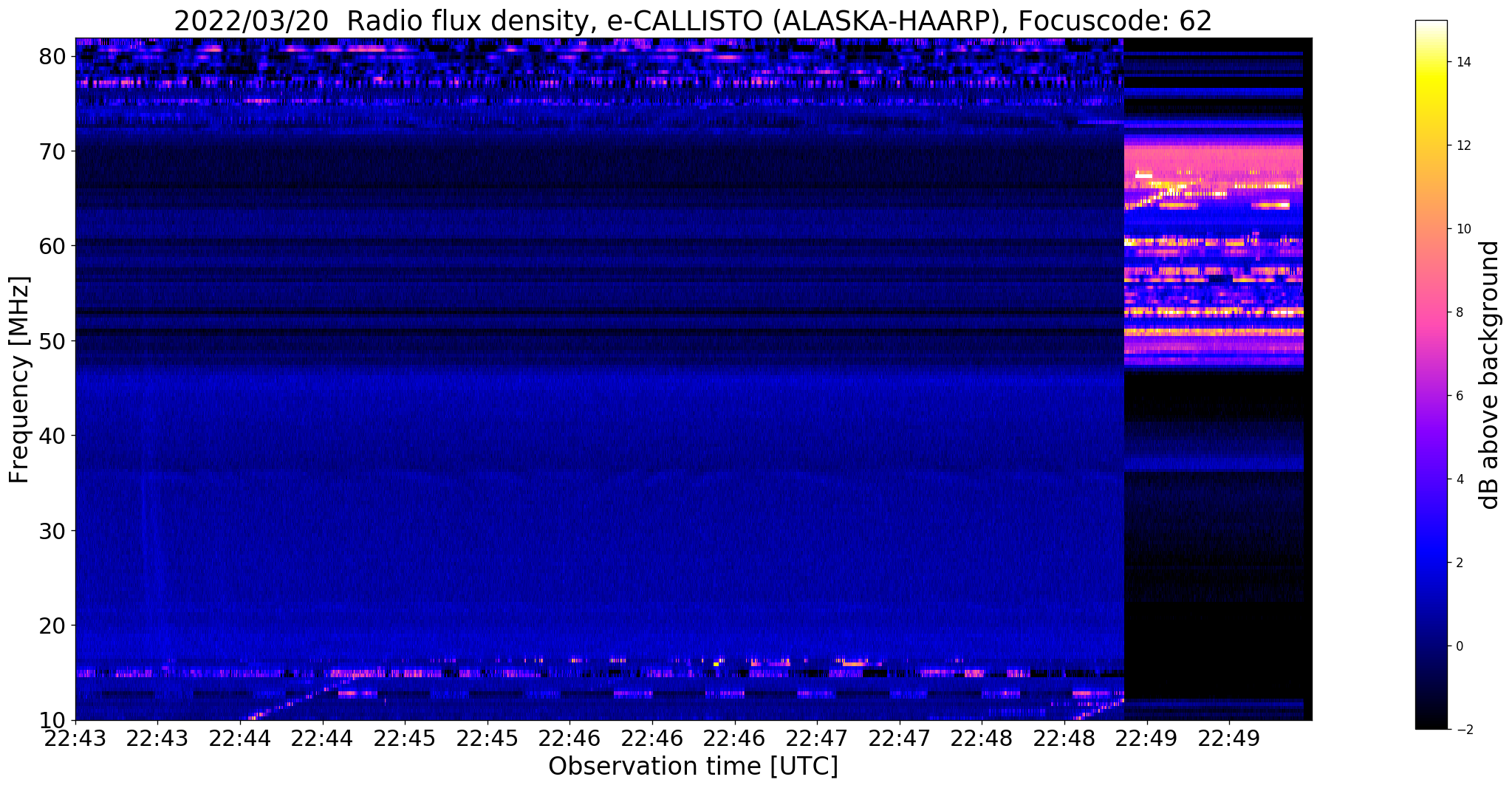The image size is (1512, 788).
Task: Click the 4 tick label on the colorbar
Action: coord(1460,479)
